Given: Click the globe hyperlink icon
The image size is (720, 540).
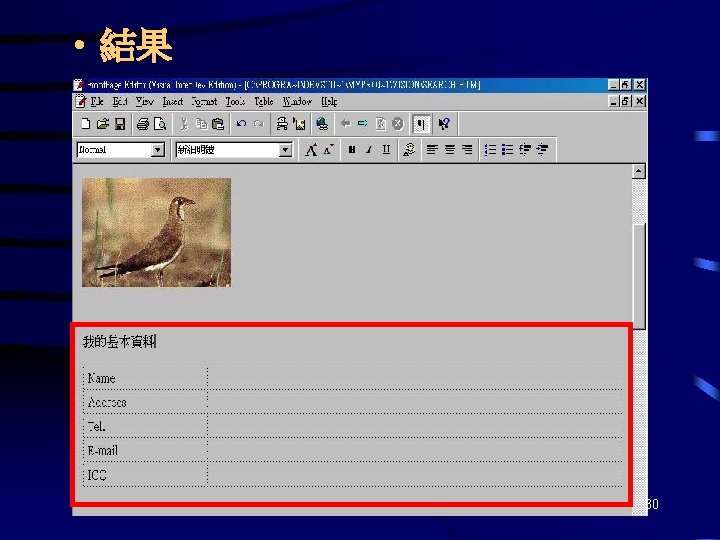Looking at the screenshot, I should point(322,124).
